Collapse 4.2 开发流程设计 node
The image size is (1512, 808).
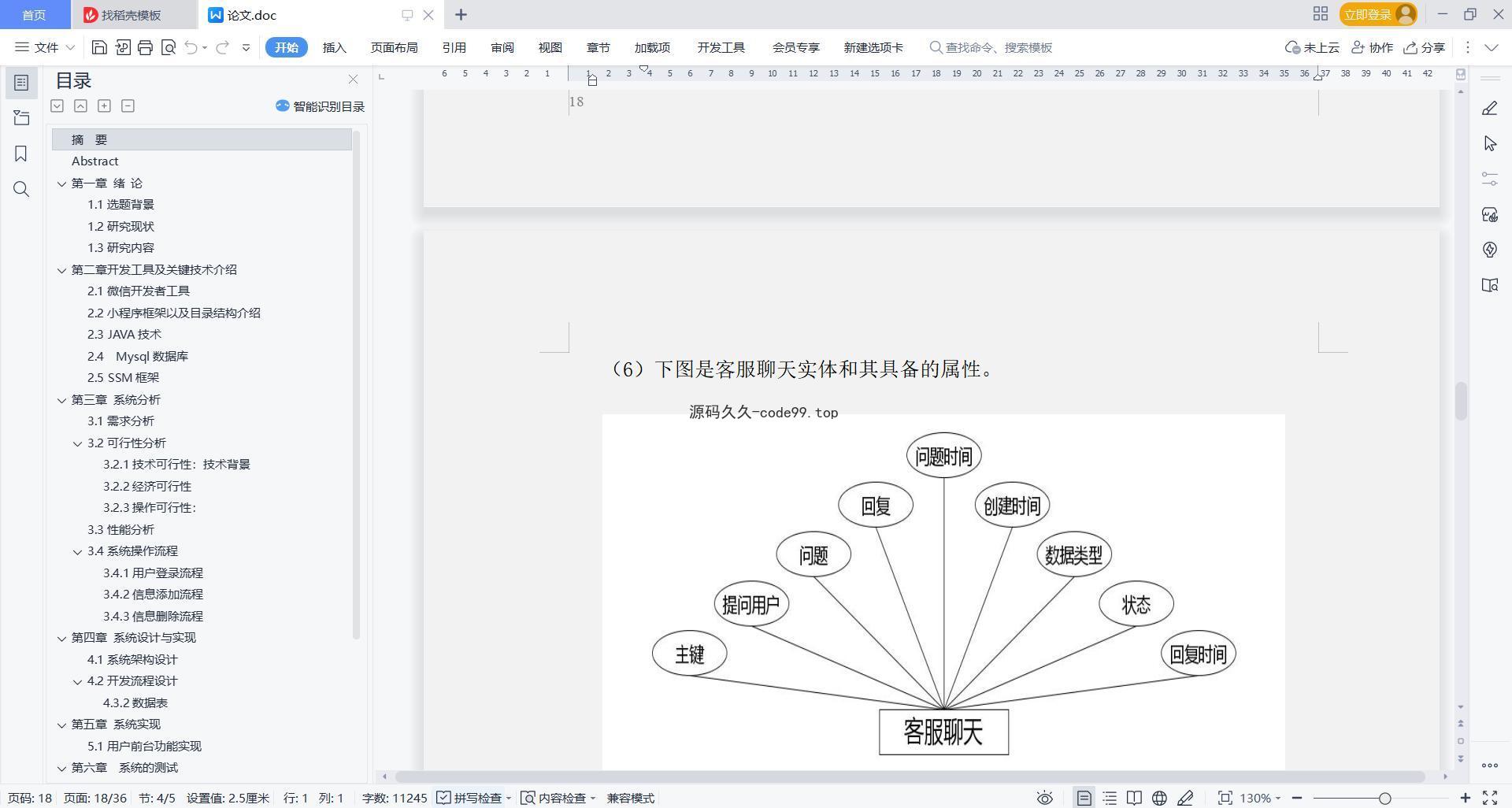[77, 681]
